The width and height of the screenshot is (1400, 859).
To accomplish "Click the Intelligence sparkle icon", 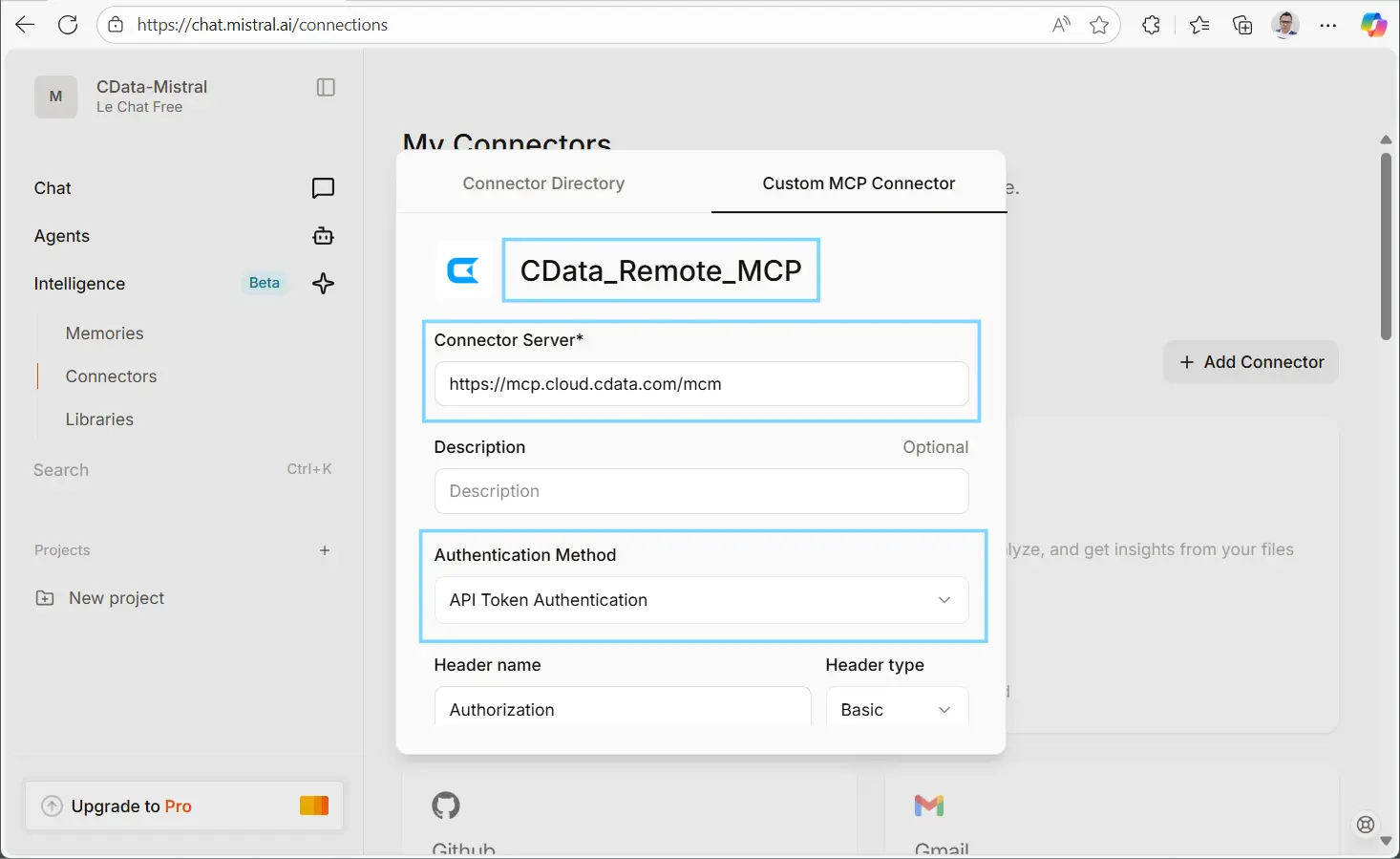I will 323,284.
